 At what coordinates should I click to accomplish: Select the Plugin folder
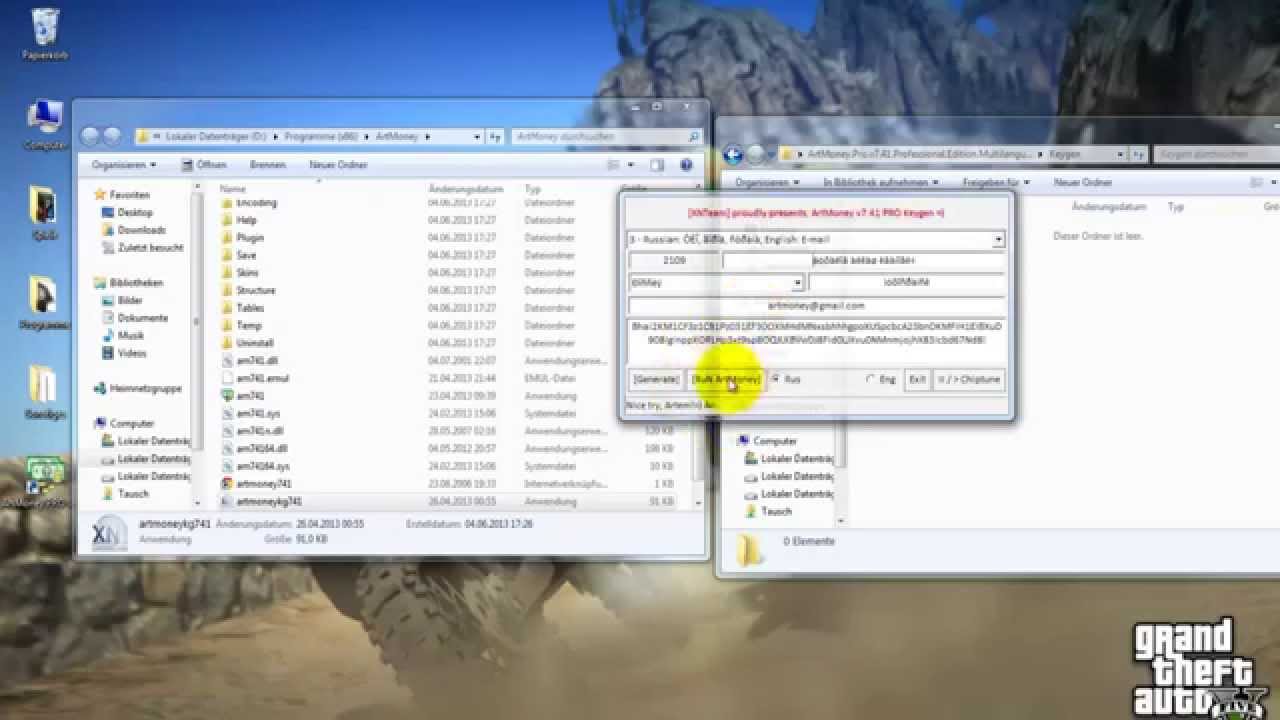[250, 238]
